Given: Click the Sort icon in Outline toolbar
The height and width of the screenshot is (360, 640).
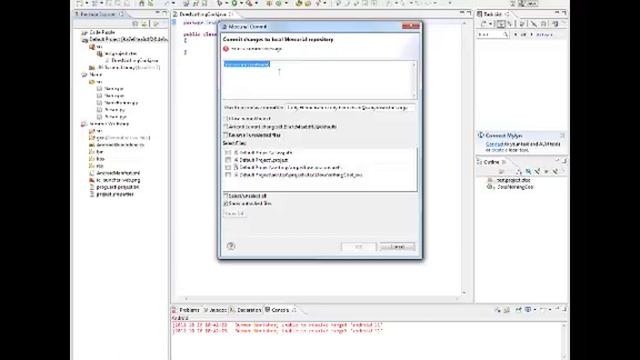Looking at the screenshot, I should [519, 172].
